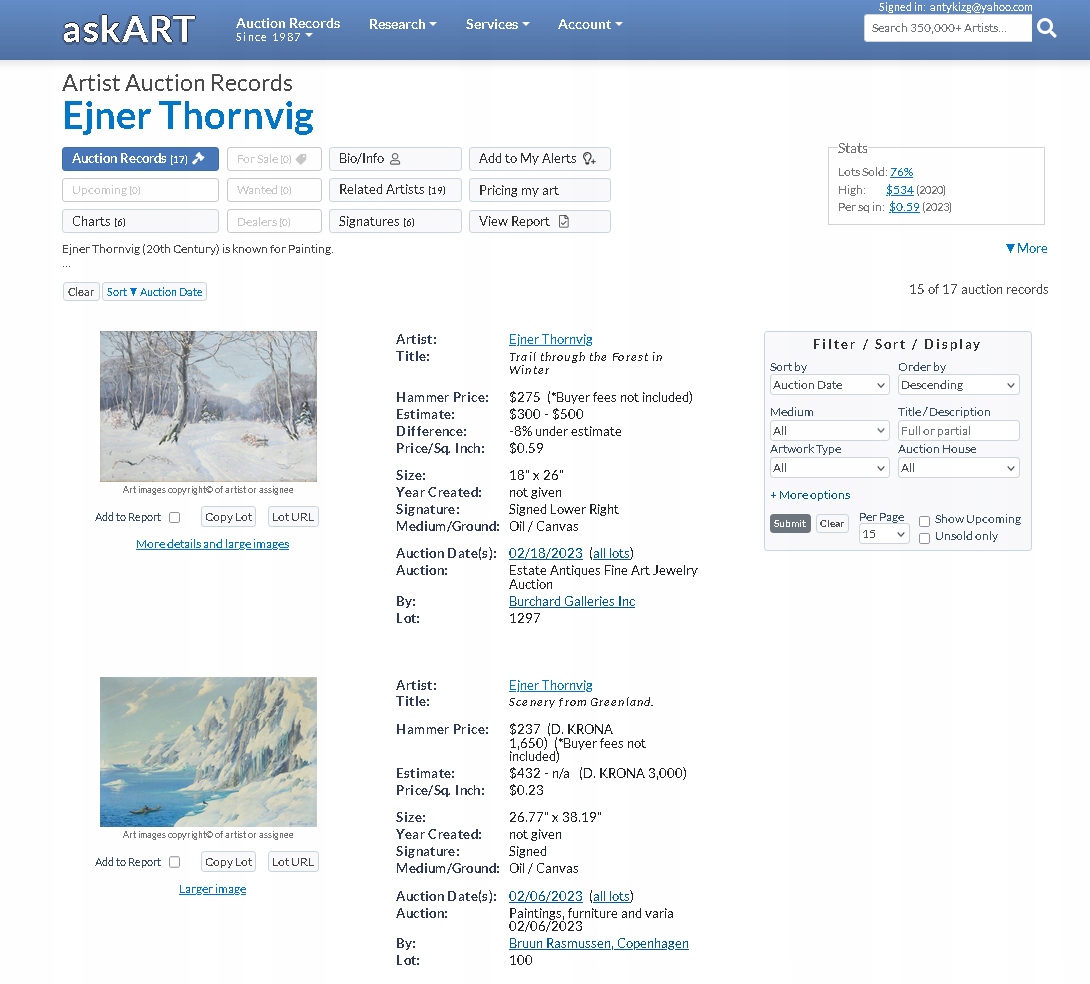1090x984 pixels.
Task: Open the Bruun Rasmussen, Copenhagen link
Action: coord(599,943)
